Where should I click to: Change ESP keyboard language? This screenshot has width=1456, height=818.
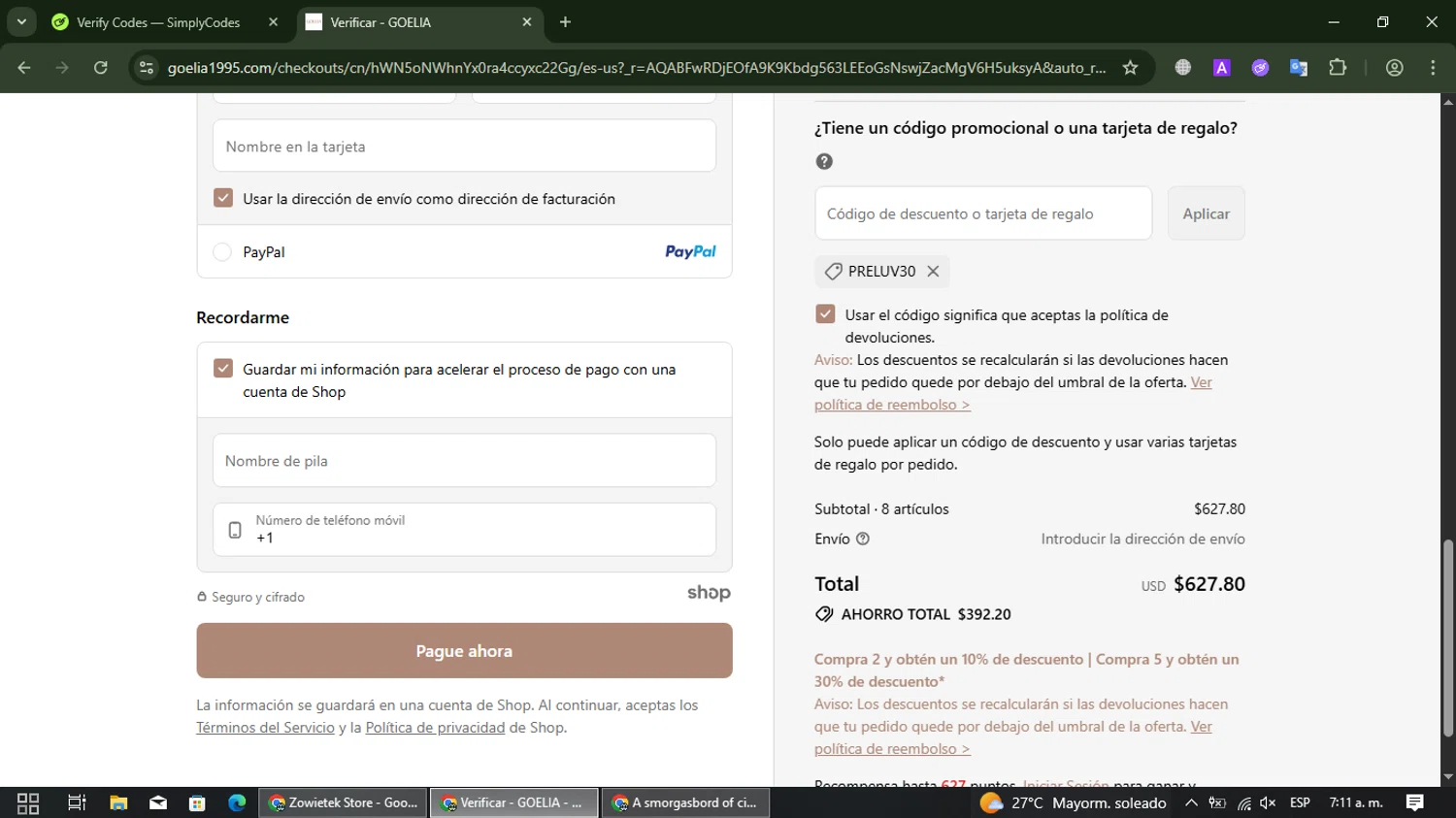(x=1300, y=802)
